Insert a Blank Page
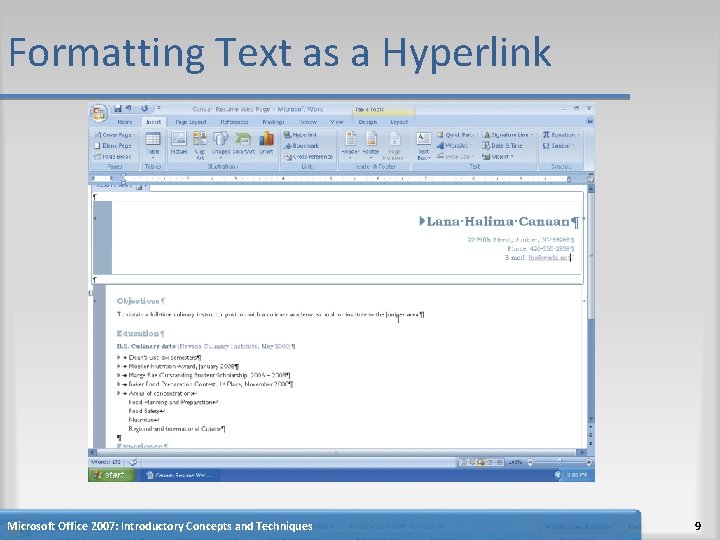Image resolution: width=720 pixels, height=540 pixels. (x=113, y=146)
